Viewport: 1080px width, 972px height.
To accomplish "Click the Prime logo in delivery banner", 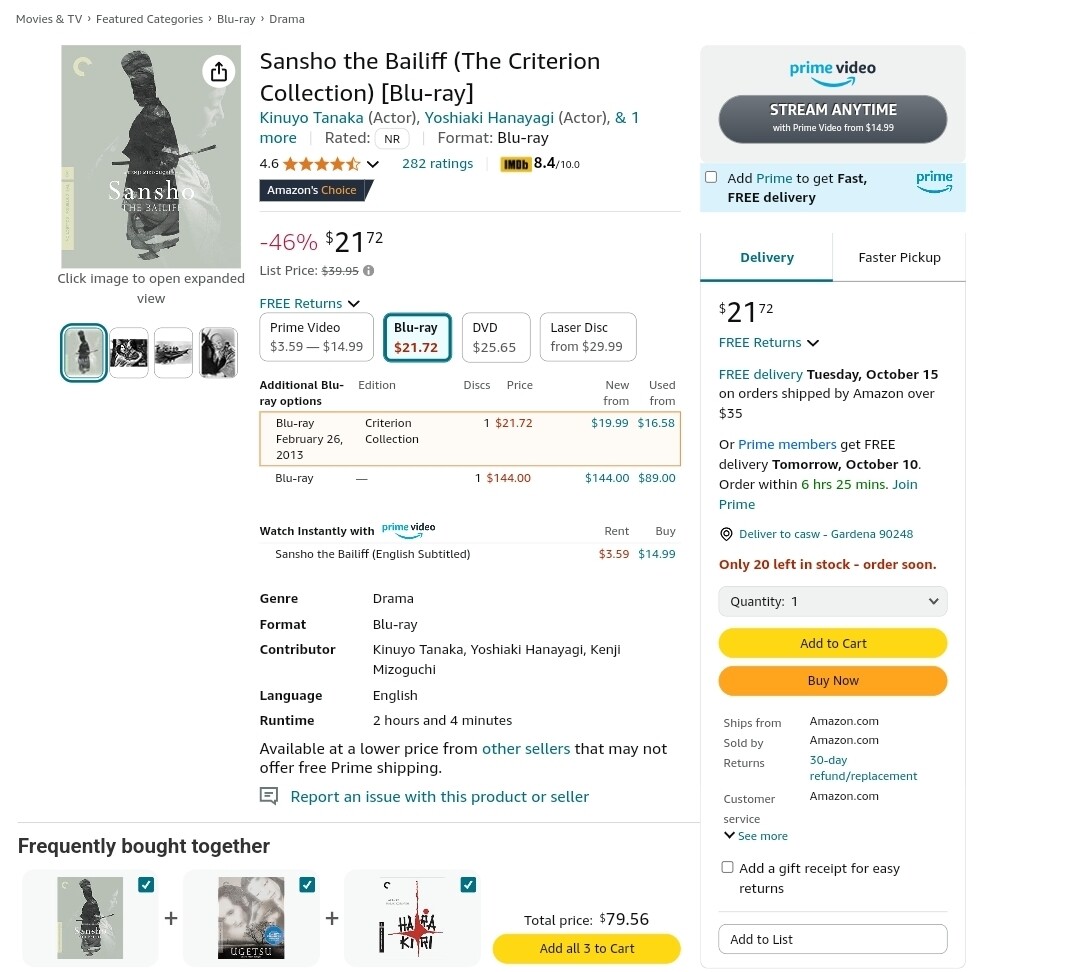I will point(934,181).
